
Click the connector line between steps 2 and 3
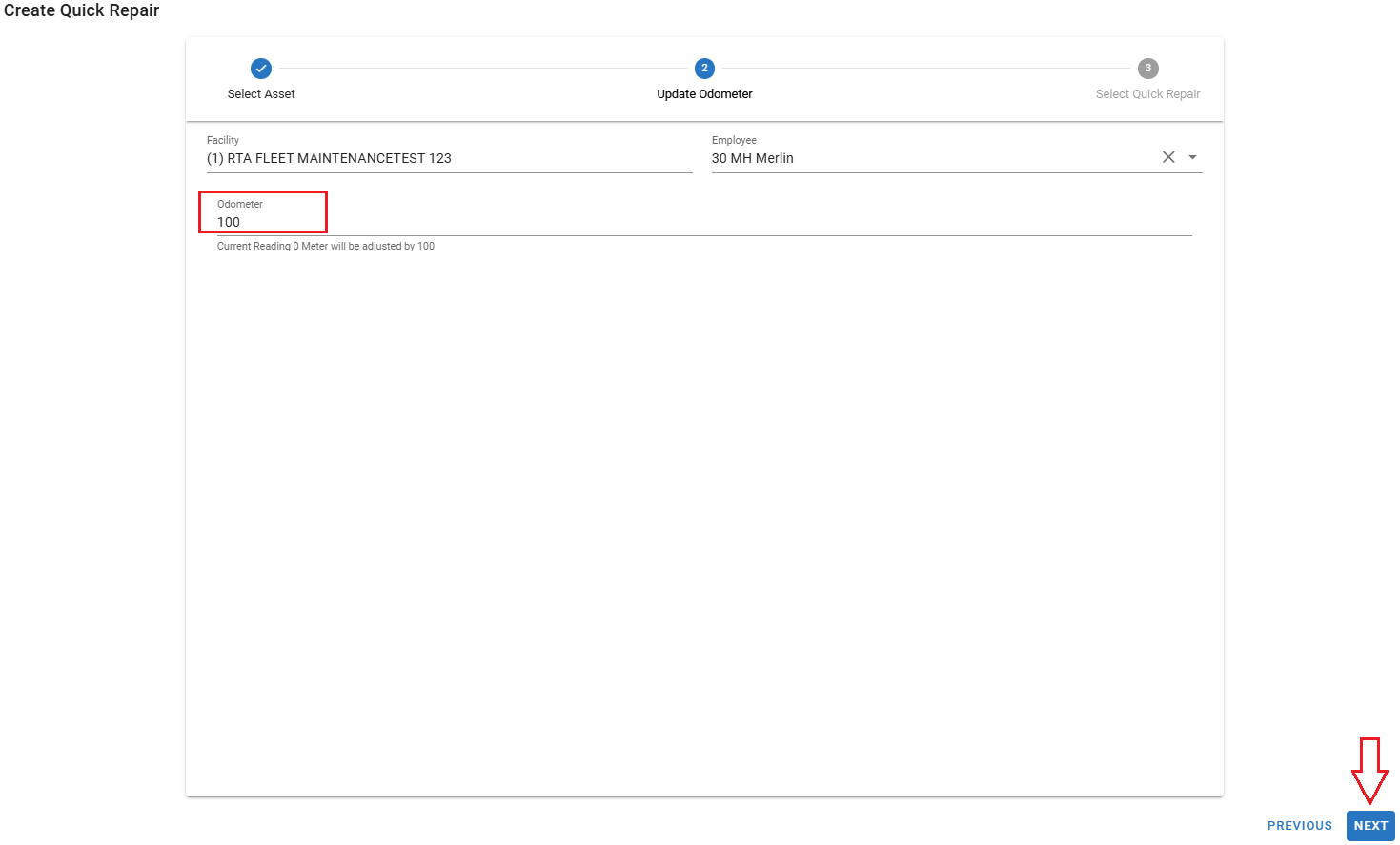[x=924, y=69]
